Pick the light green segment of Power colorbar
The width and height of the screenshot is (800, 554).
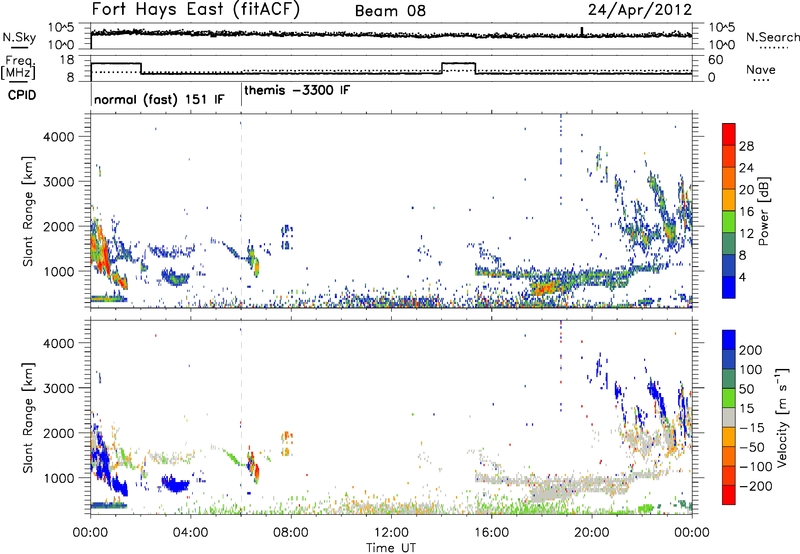point(729,221)
